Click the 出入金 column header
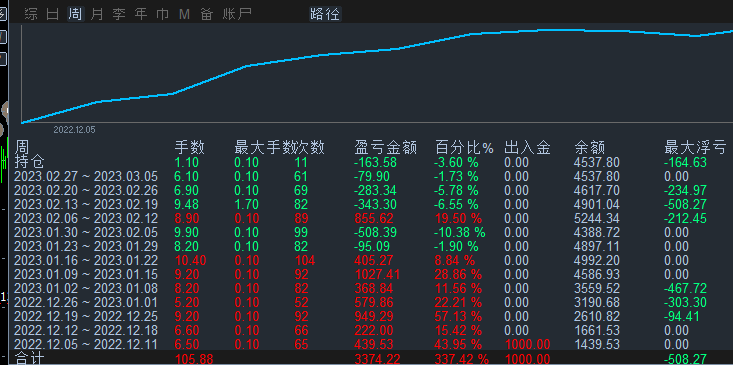 527,148
